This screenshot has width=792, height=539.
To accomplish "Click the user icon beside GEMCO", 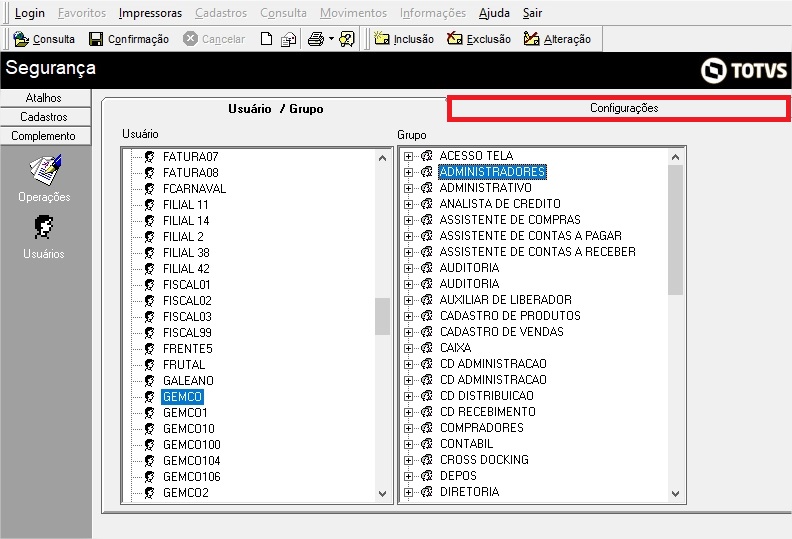I will pyautogui.click(x=150, y=397).
